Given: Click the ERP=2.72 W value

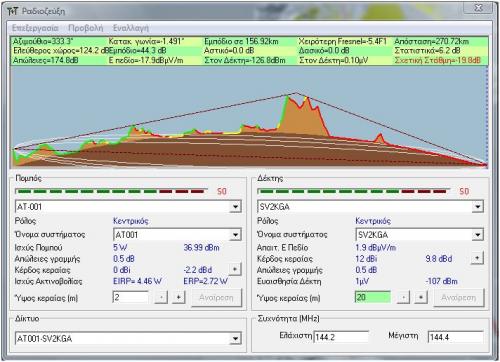Looking at the screenshot, I should (x=206, y=281).
